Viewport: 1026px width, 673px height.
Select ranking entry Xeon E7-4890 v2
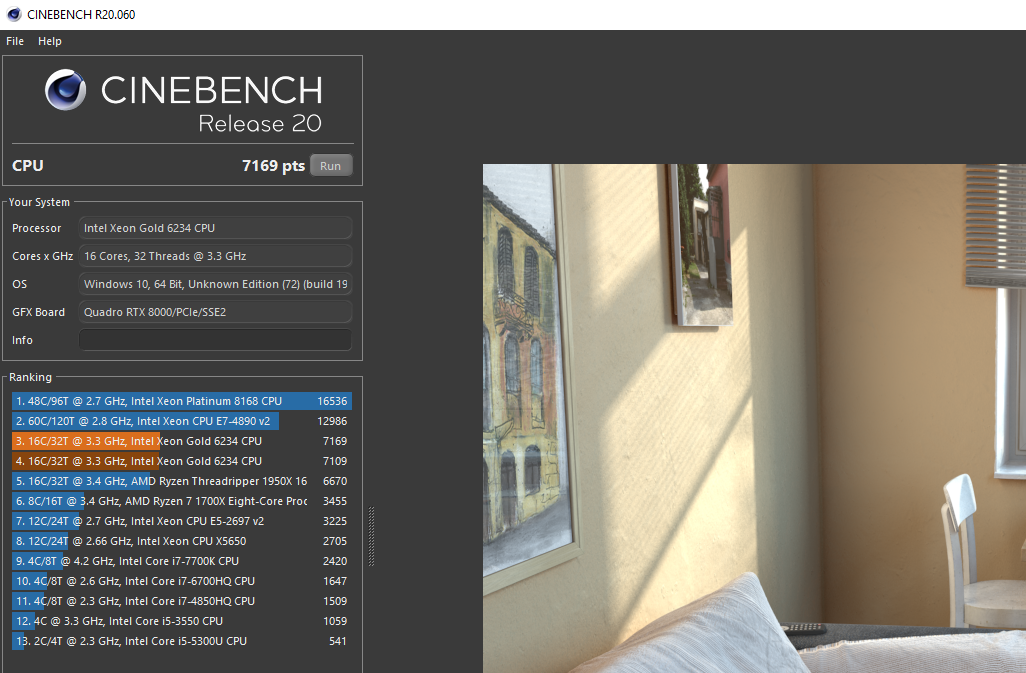(x=182, y=421)
